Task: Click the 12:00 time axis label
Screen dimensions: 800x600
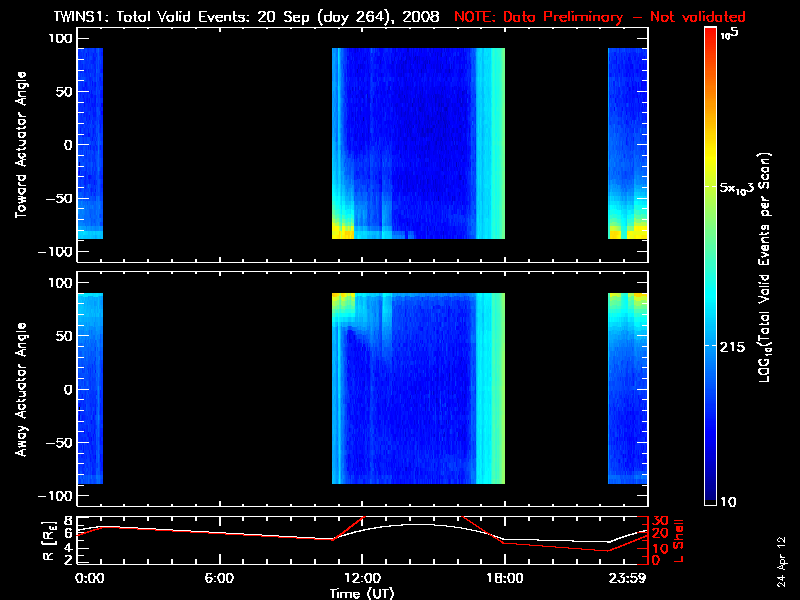Action: (361, 578)
